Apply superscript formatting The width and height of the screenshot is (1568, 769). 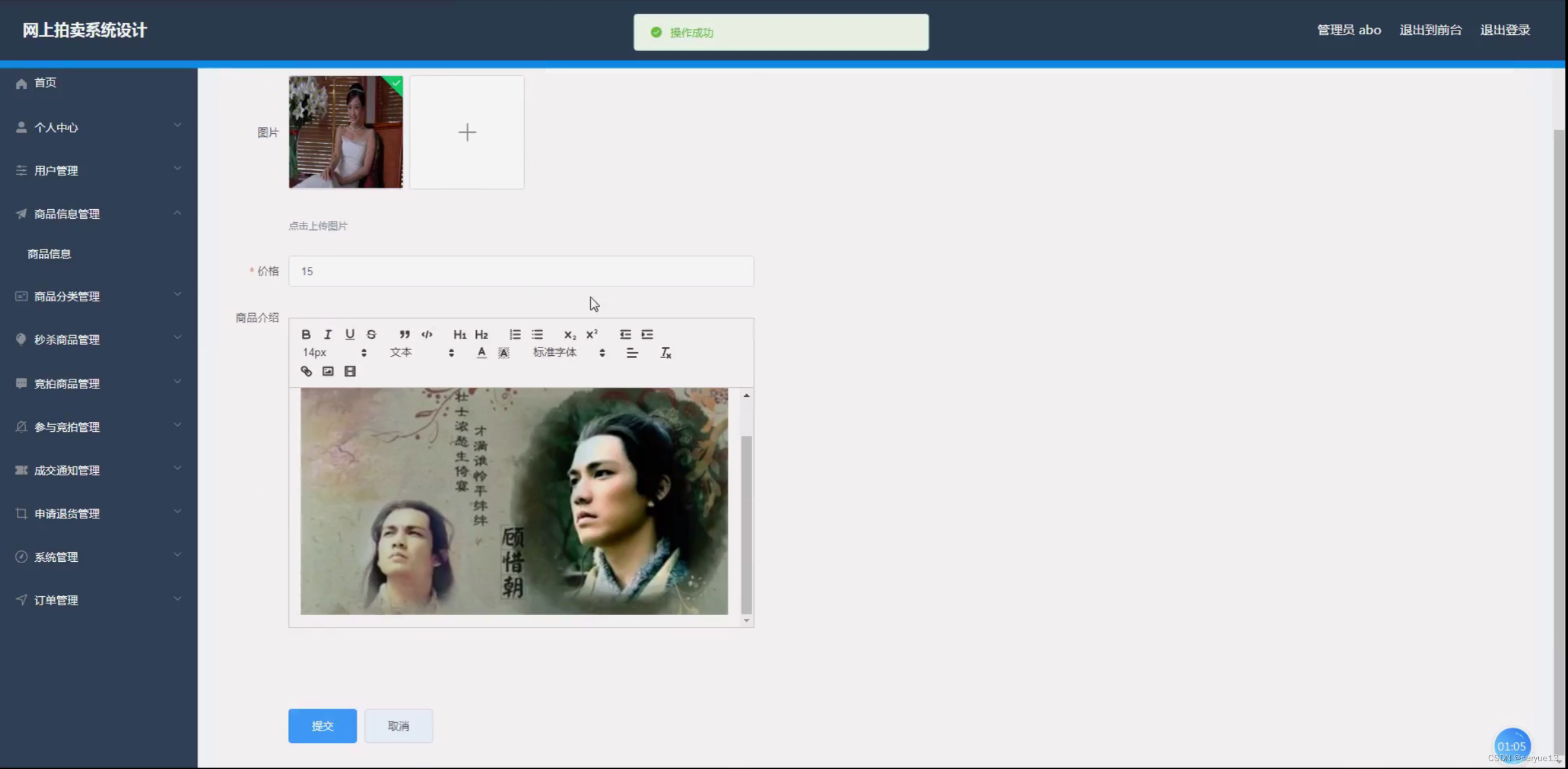(x=592, y=334)
